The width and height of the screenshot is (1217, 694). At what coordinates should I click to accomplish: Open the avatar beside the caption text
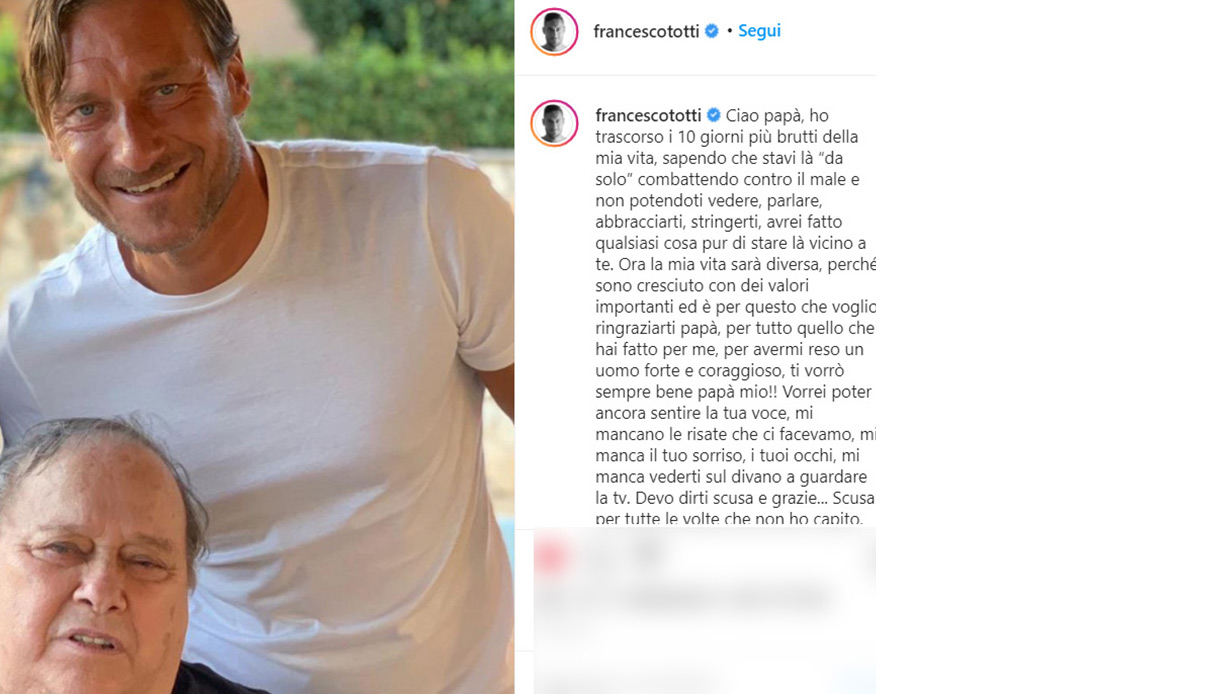pos(554,123)
